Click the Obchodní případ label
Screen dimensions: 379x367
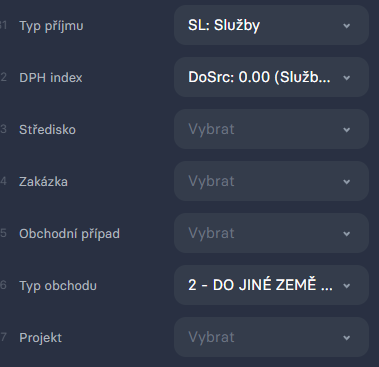(x=69, y=234)
